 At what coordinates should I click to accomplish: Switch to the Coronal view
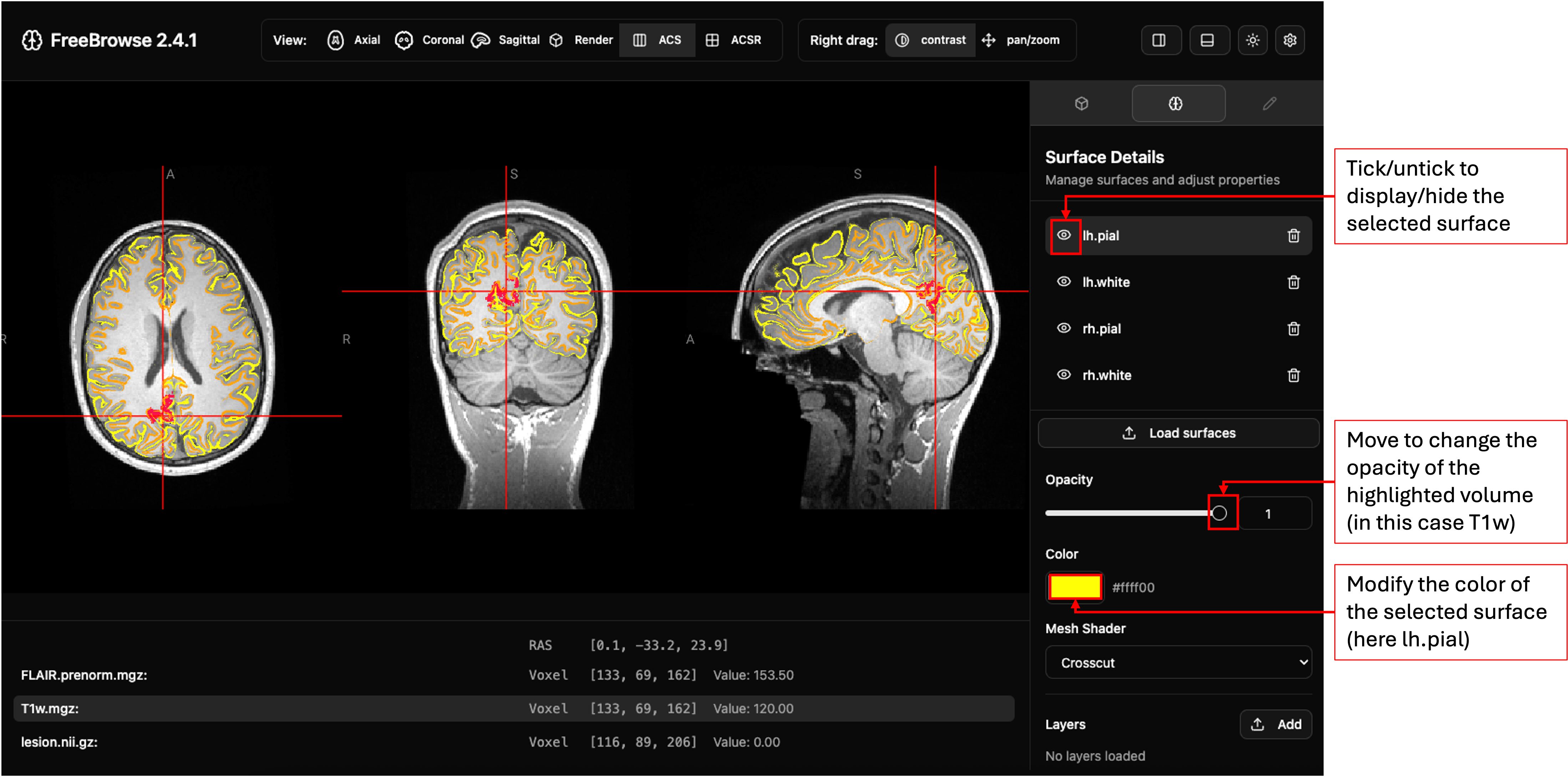click(430, 40)
